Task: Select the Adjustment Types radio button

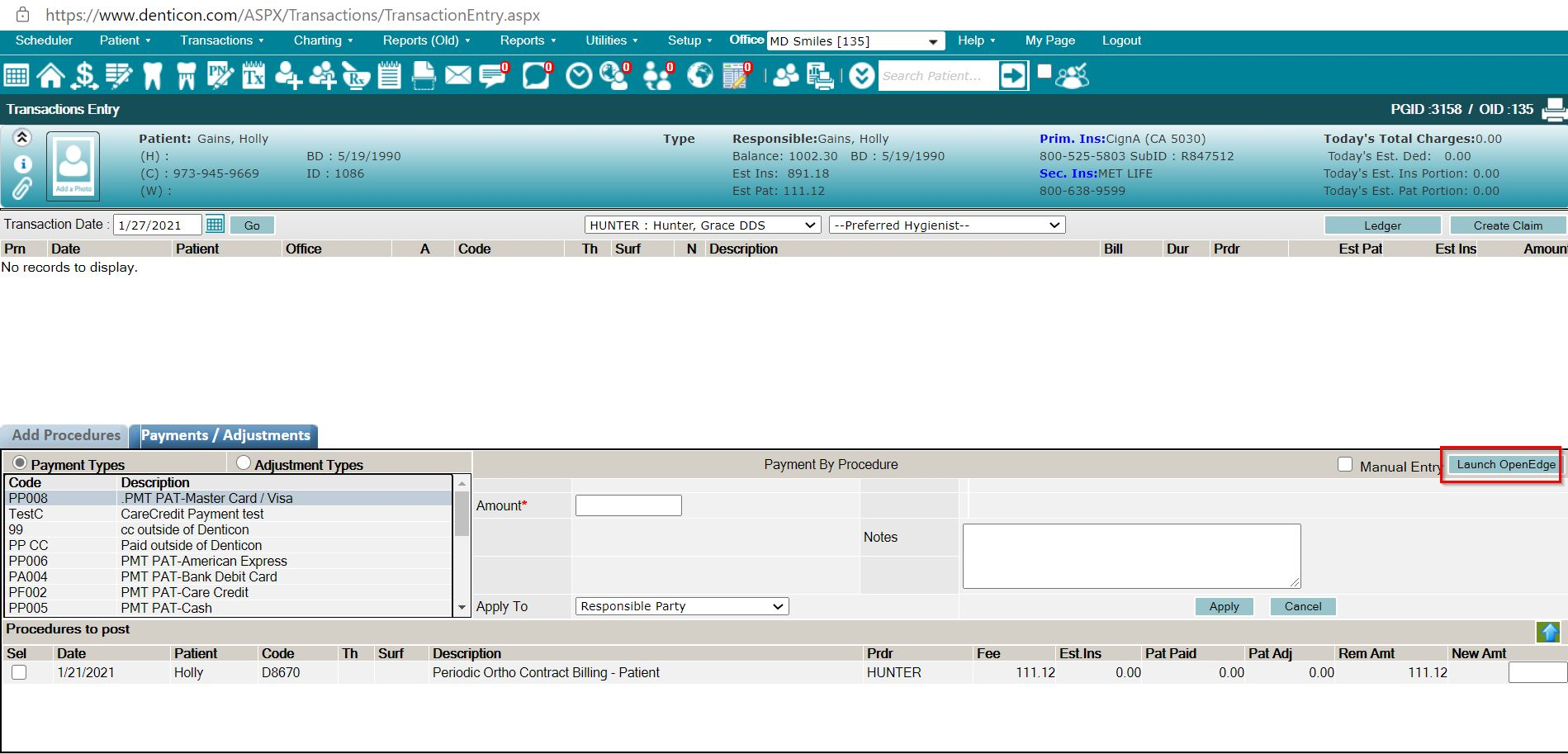Action: [x=244, y=462]
